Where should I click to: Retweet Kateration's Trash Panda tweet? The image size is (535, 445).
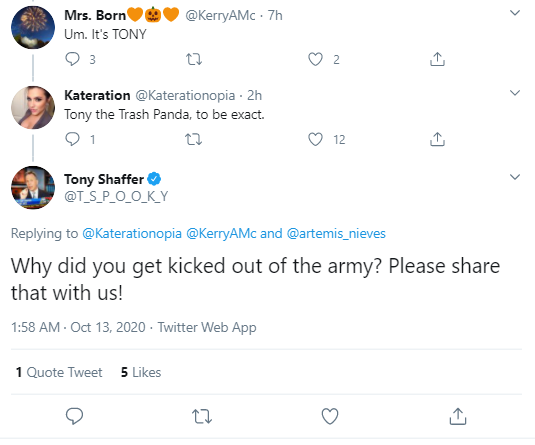pyautogui.click(x=193, y=140)
